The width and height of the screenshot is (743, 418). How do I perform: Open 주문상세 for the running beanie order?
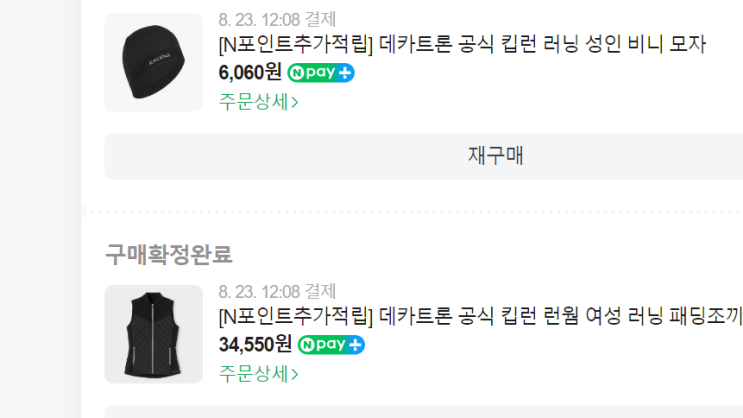click(258, 102)
